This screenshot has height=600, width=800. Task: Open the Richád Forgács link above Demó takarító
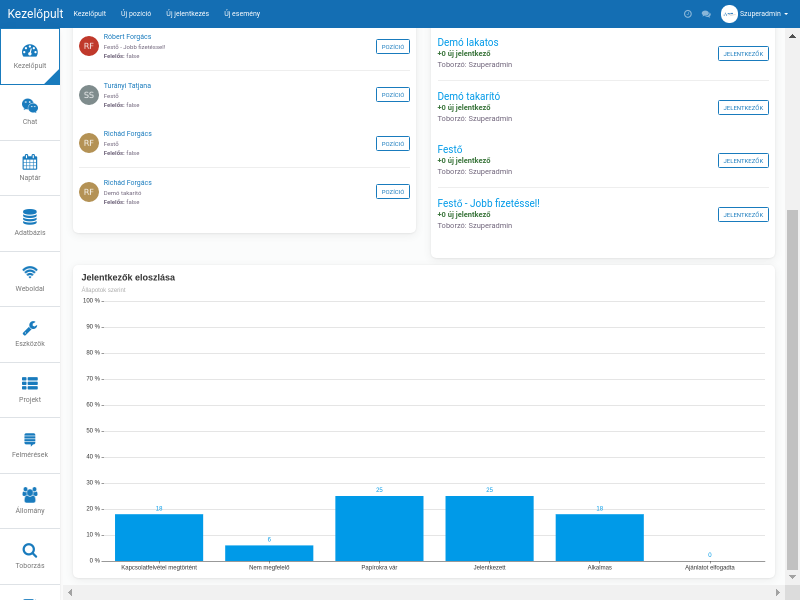128,183
